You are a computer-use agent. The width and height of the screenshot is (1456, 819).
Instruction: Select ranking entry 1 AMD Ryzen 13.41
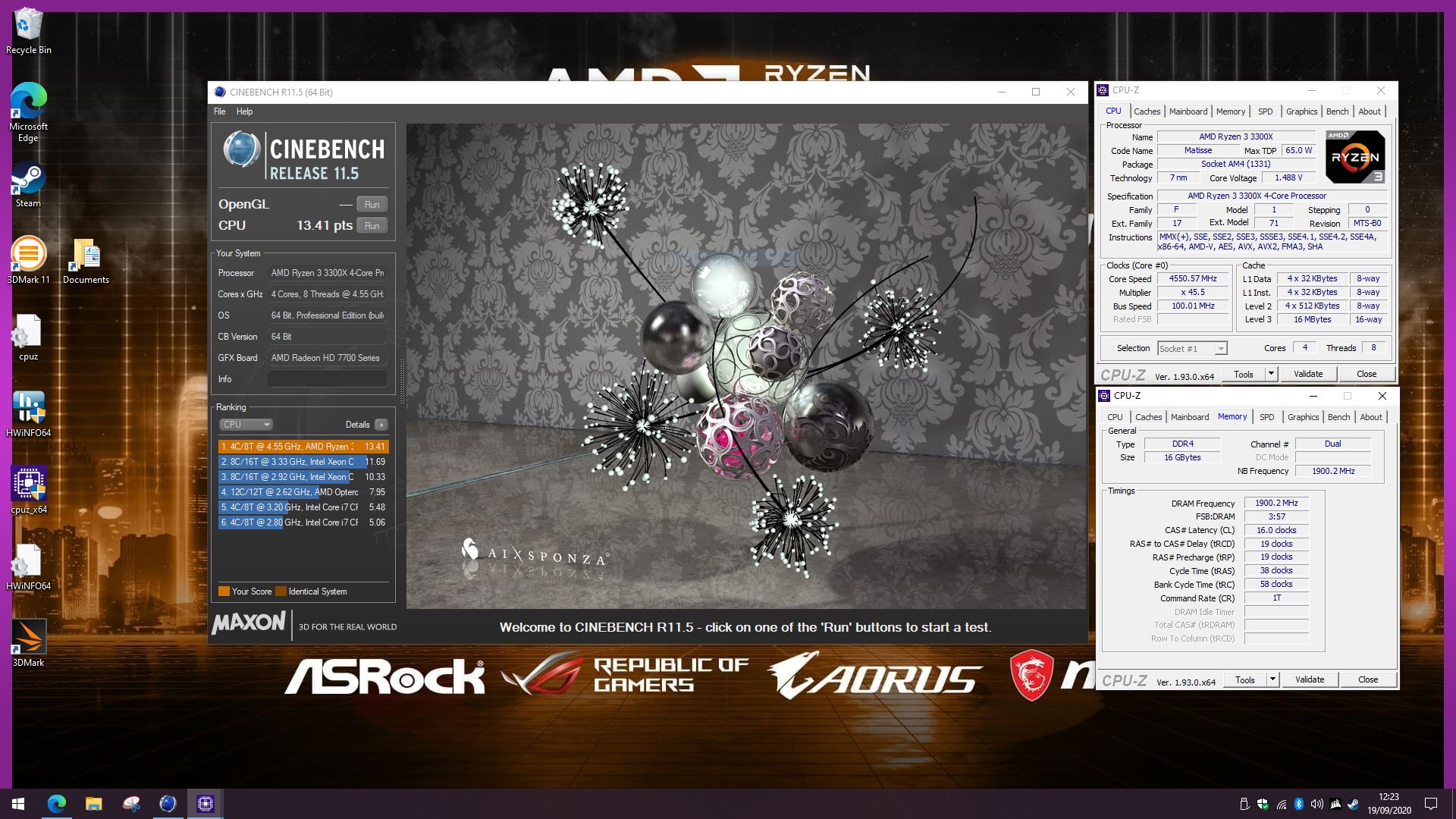[303, 447]
